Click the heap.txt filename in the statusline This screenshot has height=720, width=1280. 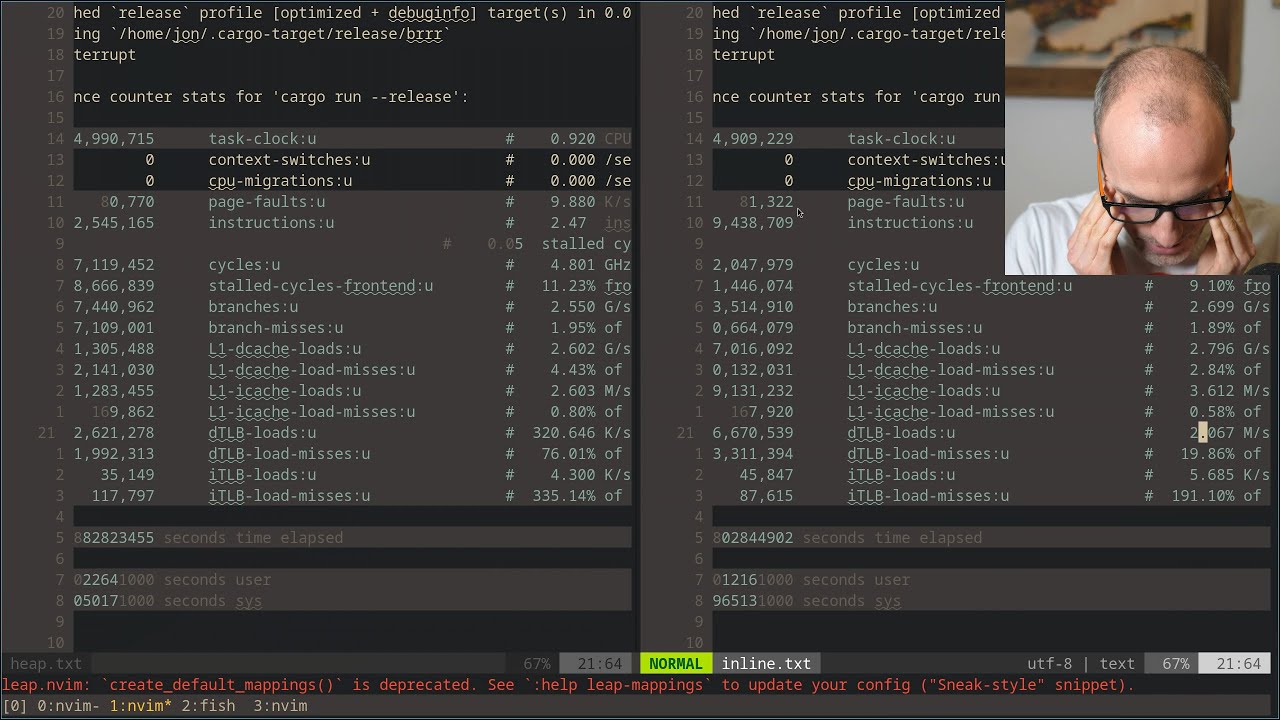coord(46,663)
